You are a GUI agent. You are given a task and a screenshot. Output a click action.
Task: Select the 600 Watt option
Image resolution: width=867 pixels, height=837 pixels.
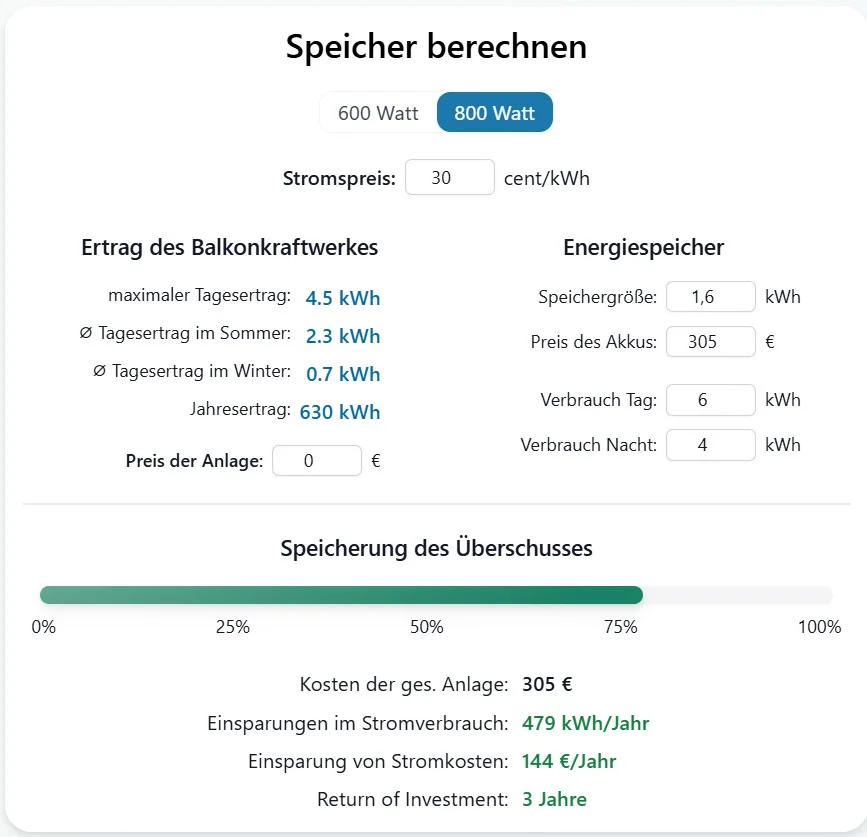click(x=378, y=113)
